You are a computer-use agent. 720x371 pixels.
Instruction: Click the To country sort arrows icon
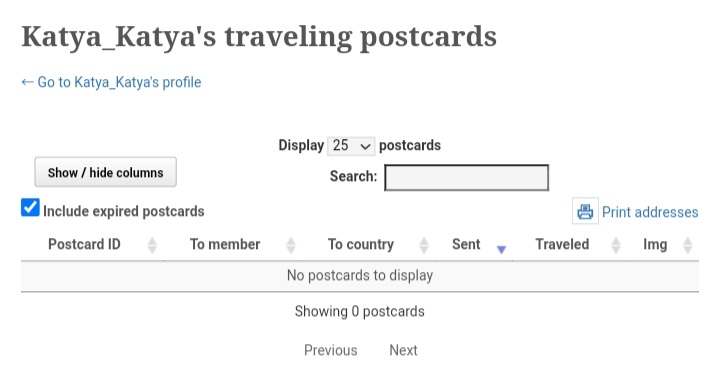tap(424, 245)
